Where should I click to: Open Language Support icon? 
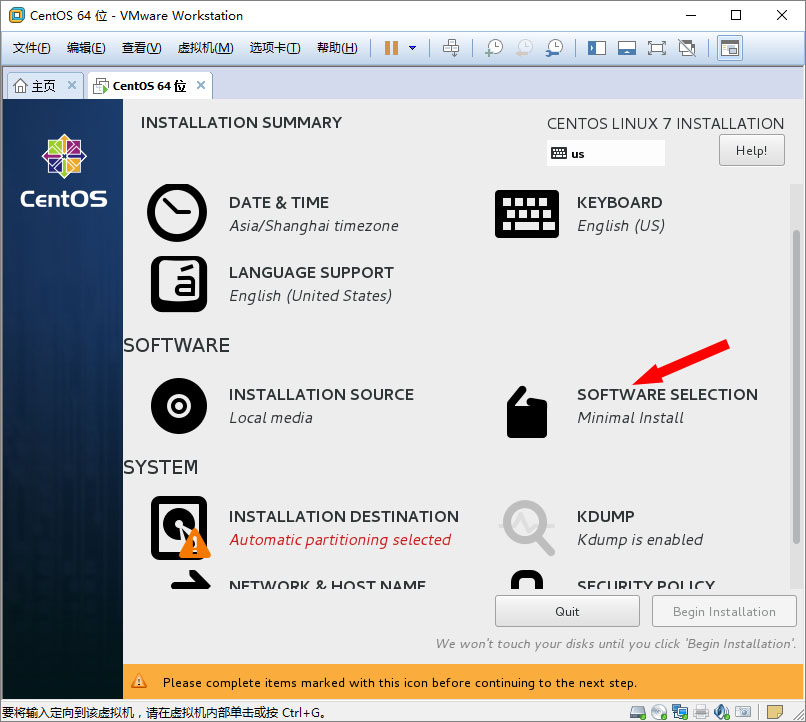coord(178,284)
